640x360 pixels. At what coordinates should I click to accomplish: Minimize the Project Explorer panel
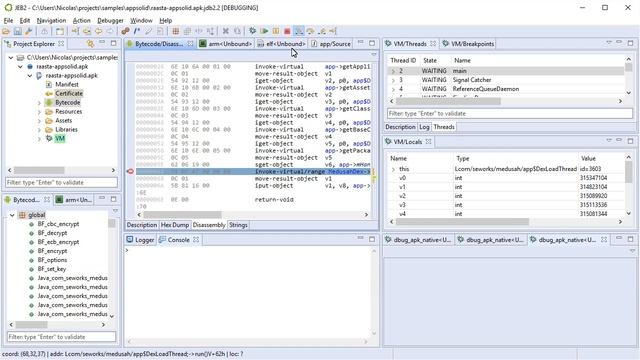pos(102,42)
